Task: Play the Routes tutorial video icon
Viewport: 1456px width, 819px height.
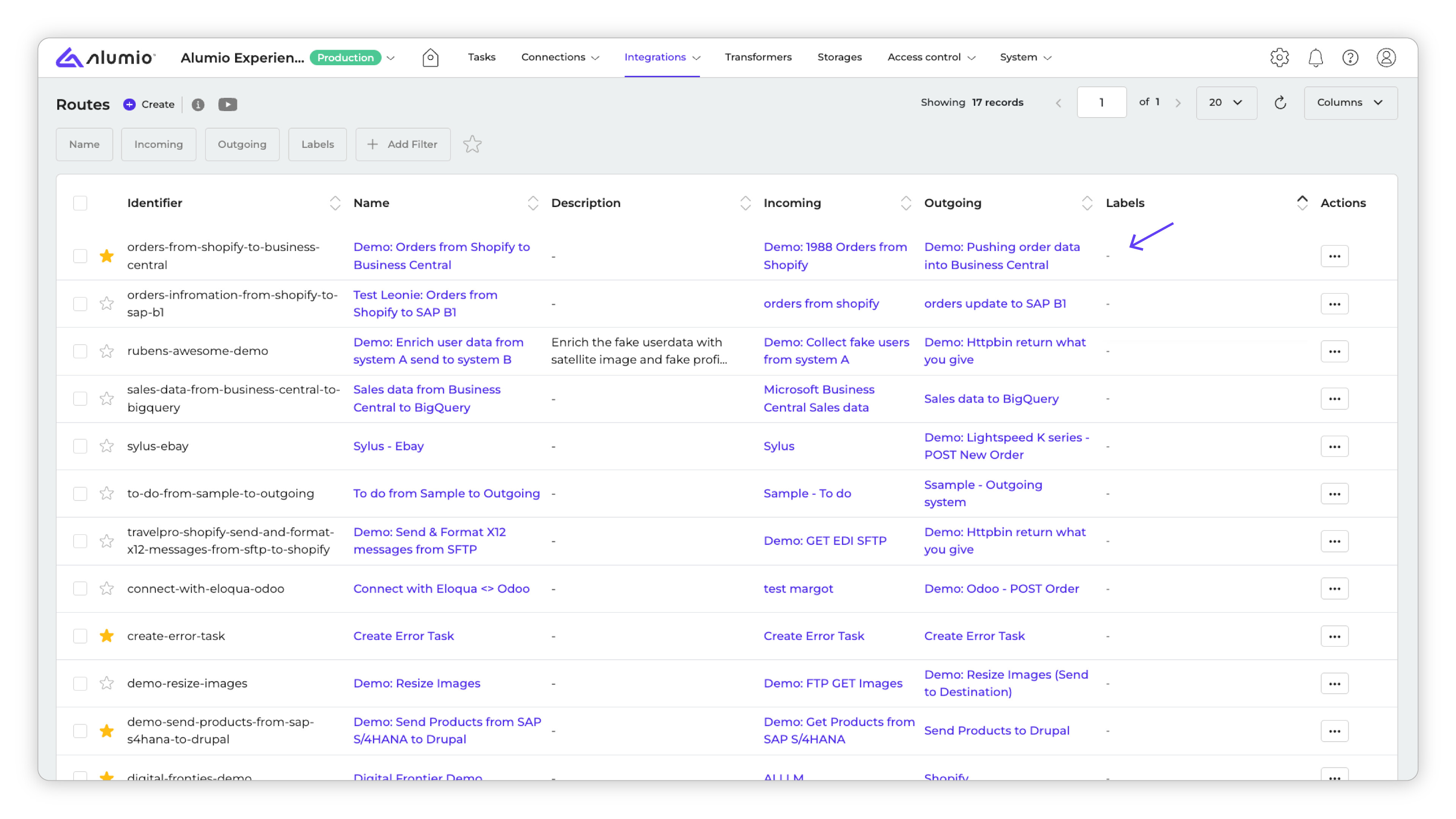Action: tap(227, 105)
